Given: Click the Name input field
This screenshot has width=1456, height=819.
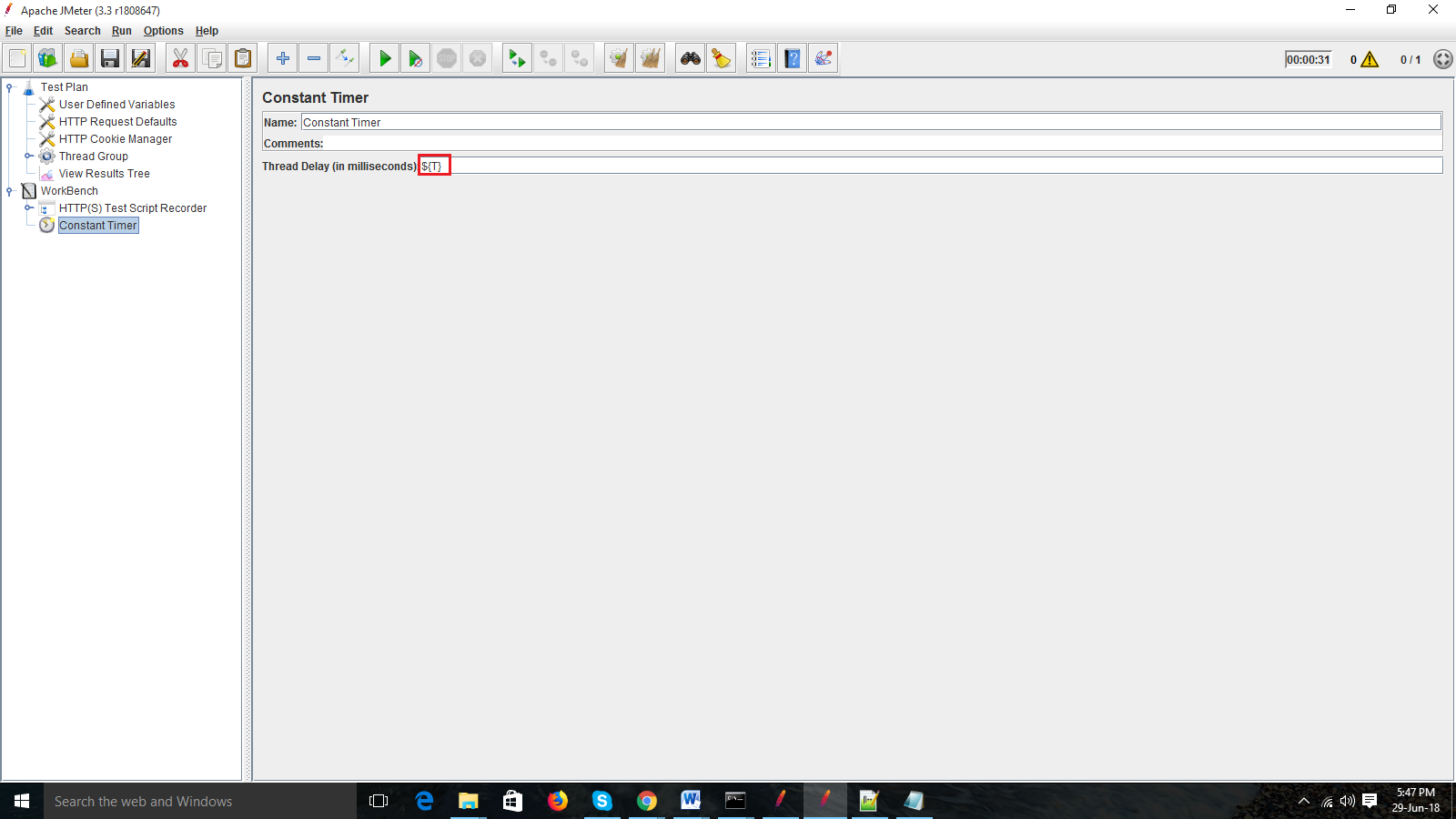Looking at the screenshot, I should [872, 122].
